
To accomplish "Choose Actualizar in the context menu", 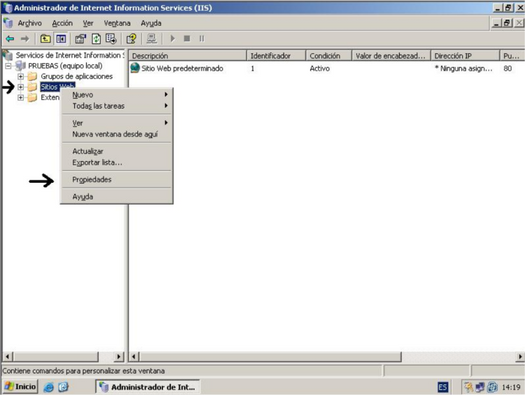I will click(117, 151).
